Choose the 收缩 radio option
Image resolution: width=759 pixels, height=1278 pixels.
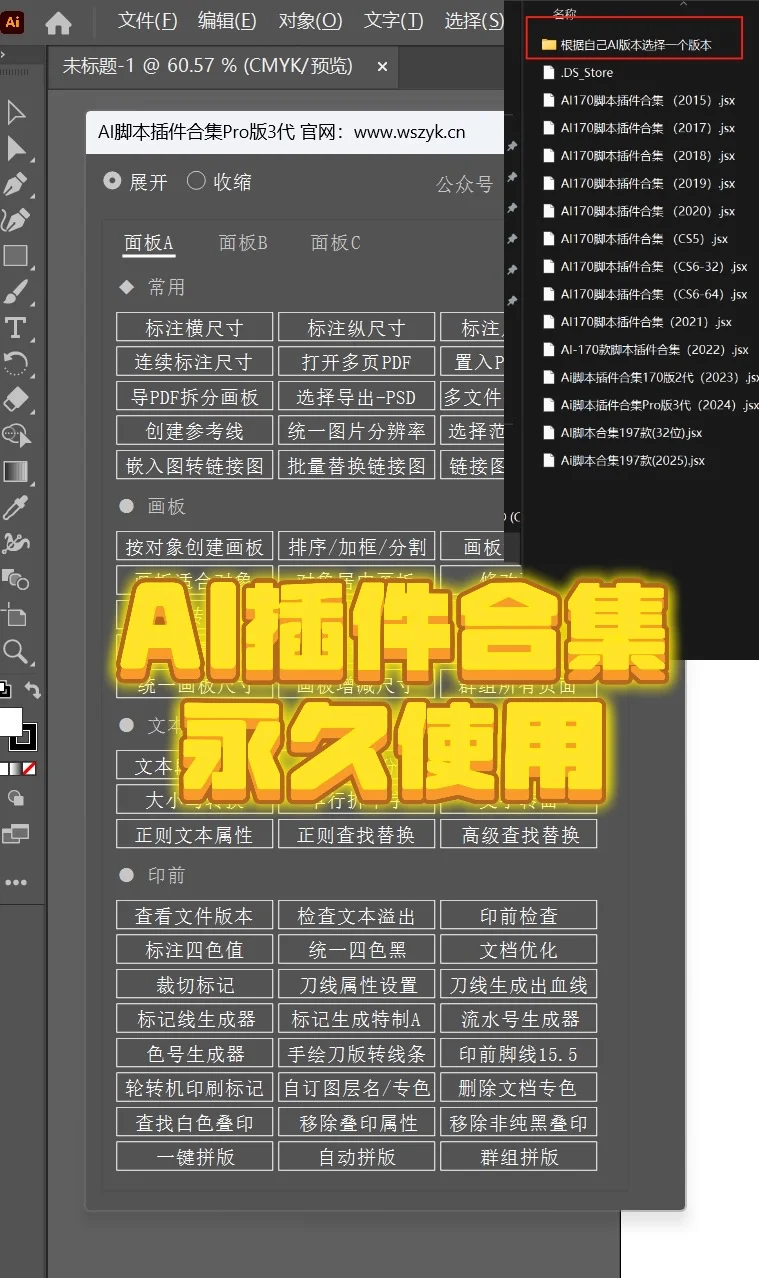tap(219, 182)
